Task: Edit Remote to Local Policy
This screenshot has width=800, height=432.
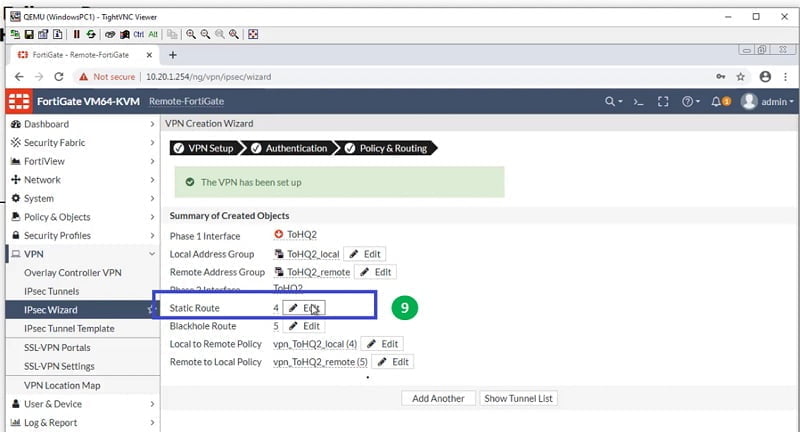Action: [393, 362]
